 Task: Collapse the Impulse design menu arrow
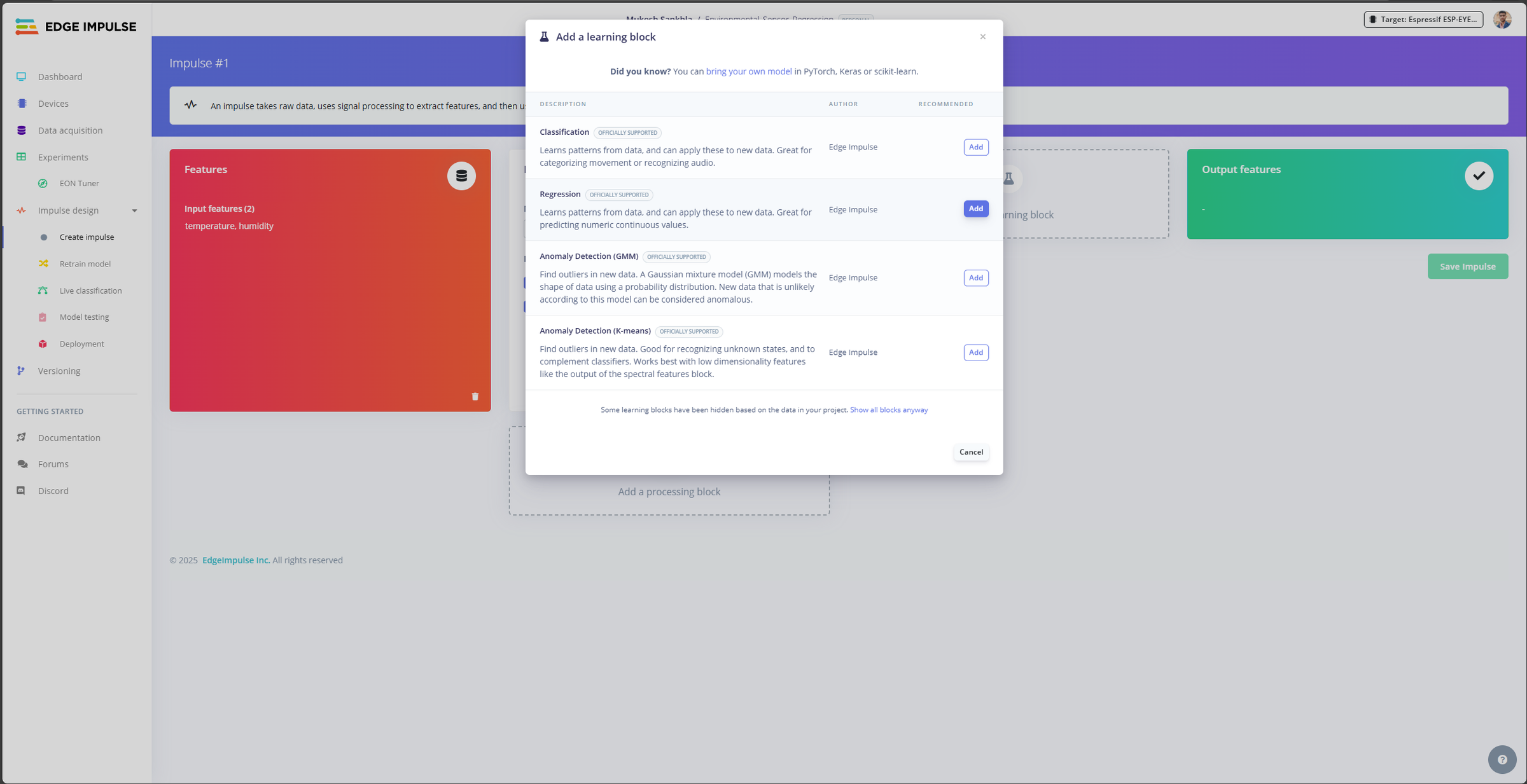pos(134,210)
